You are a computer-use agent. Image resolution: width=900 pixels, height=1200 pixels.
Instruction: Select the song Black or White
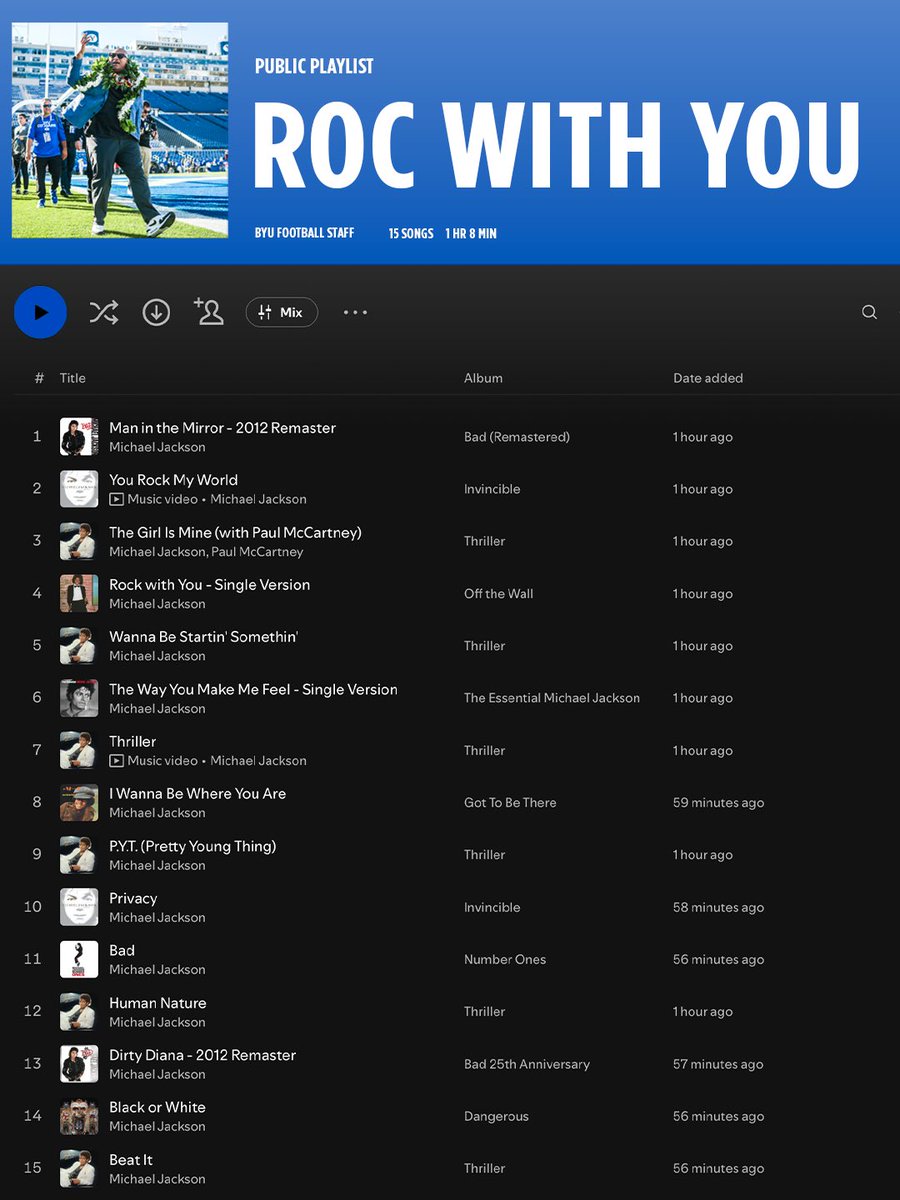(157, 1107)
